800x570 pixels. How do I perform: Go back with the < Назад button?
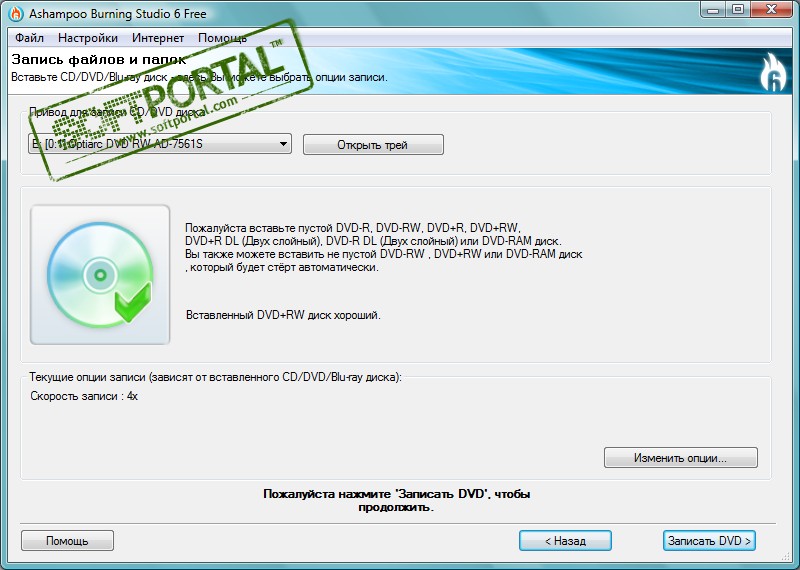pos(565,540)
